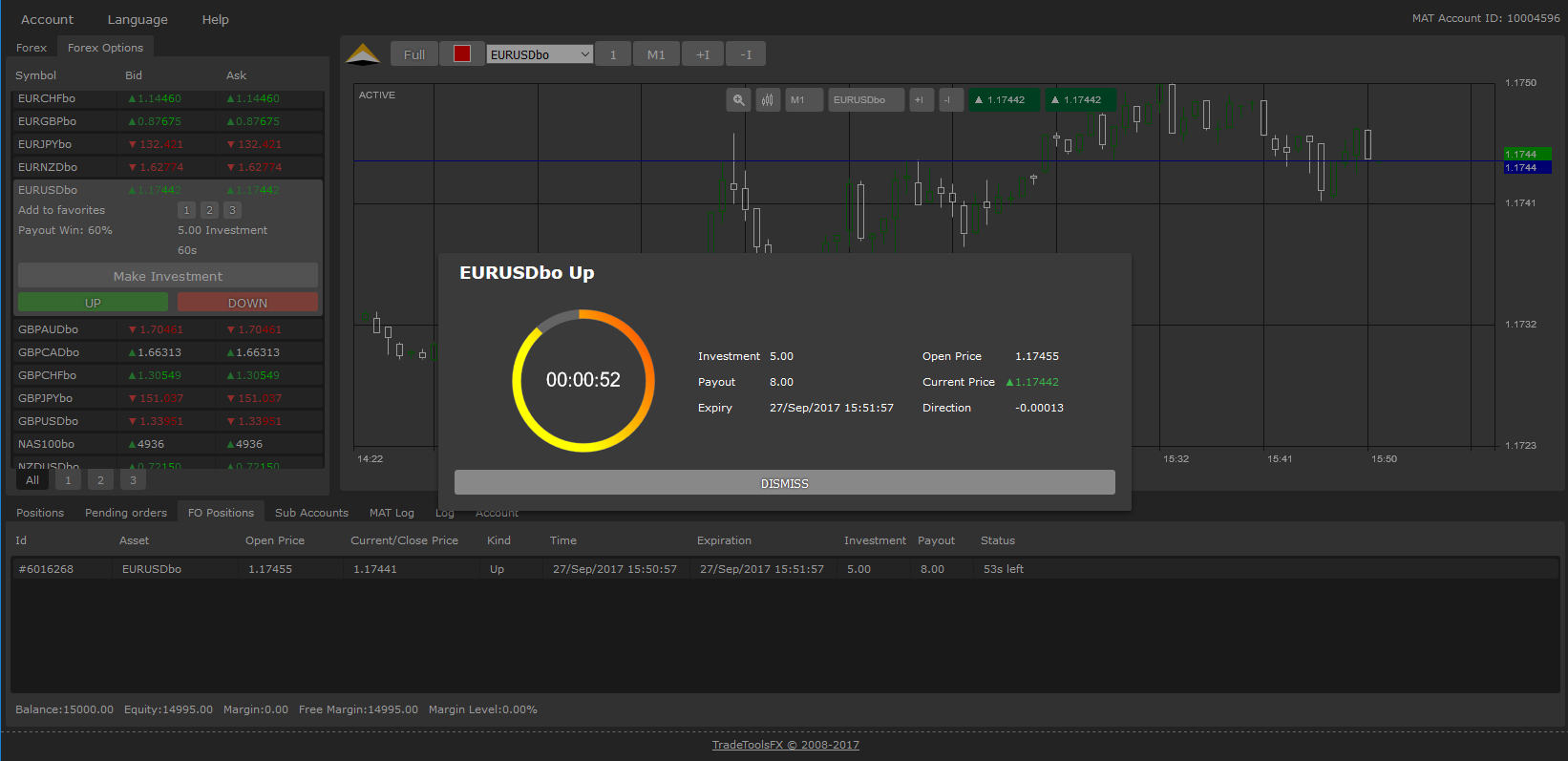Expand the GBPUSDbo row in the symbol list
Viewport: 1568px width, 761px height.
[48, 421]
